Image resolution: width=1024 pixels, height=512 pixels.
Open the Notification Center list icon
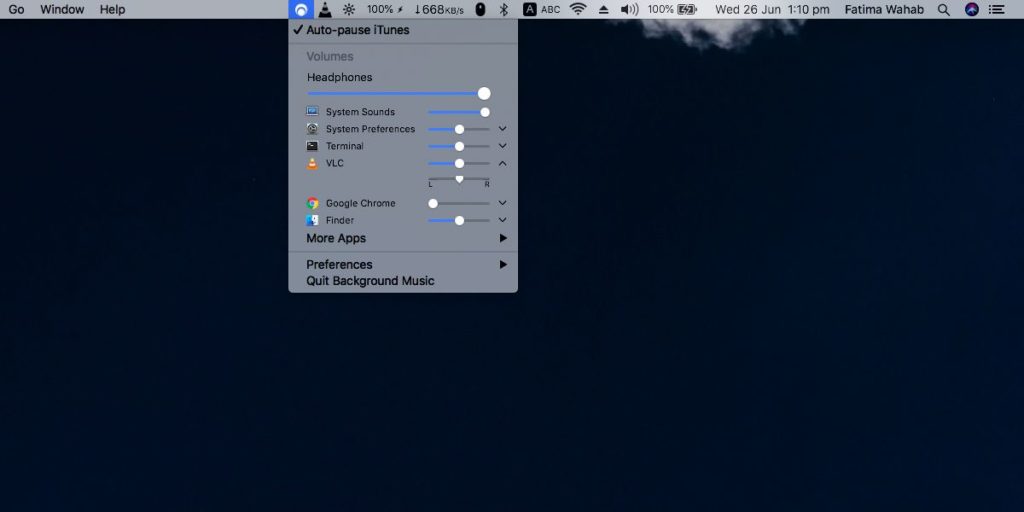point(997,9)
